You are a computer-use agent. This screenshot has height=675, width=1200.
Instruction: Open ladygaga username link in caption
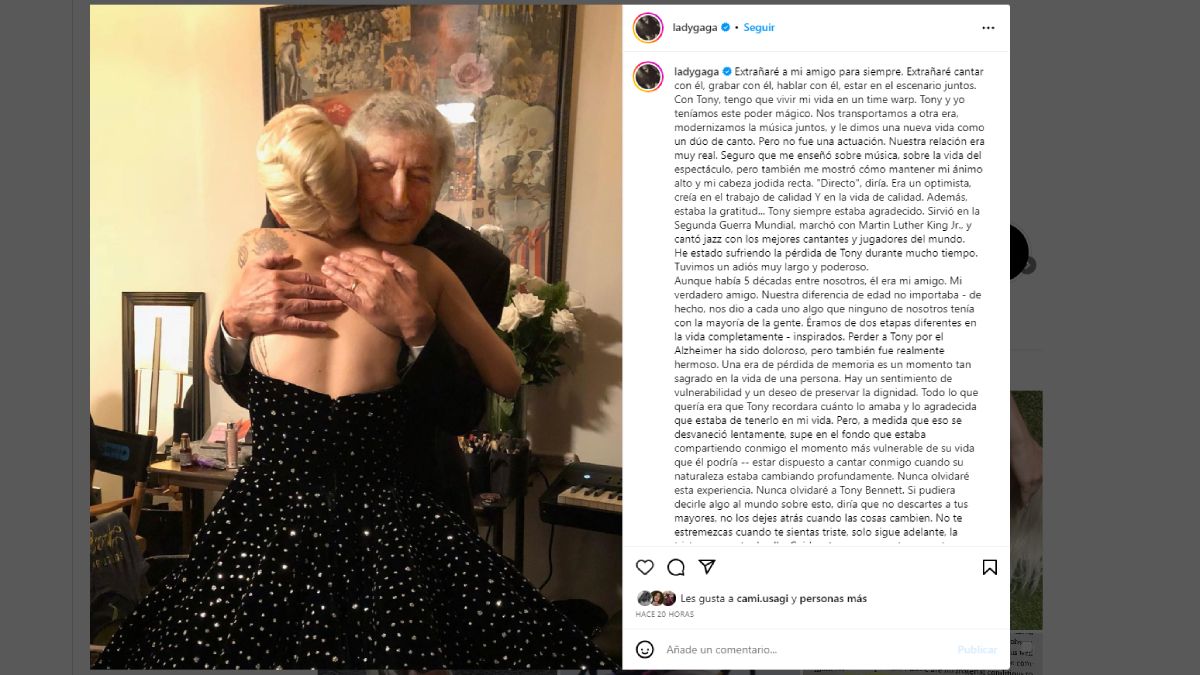click(x=697, y=72)
